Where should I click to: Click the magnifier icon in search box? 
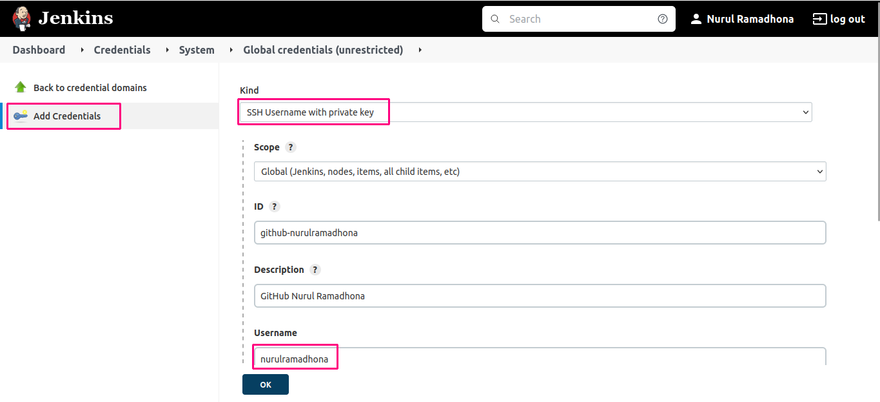(495, 19)
